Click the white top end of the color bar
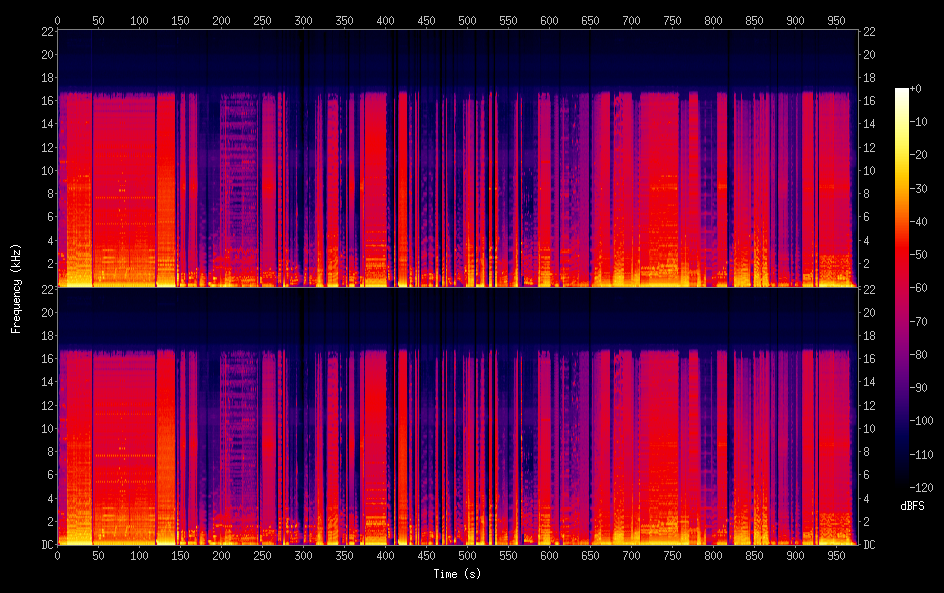Screen dimensions: 944x593 (x=902, y=92)
